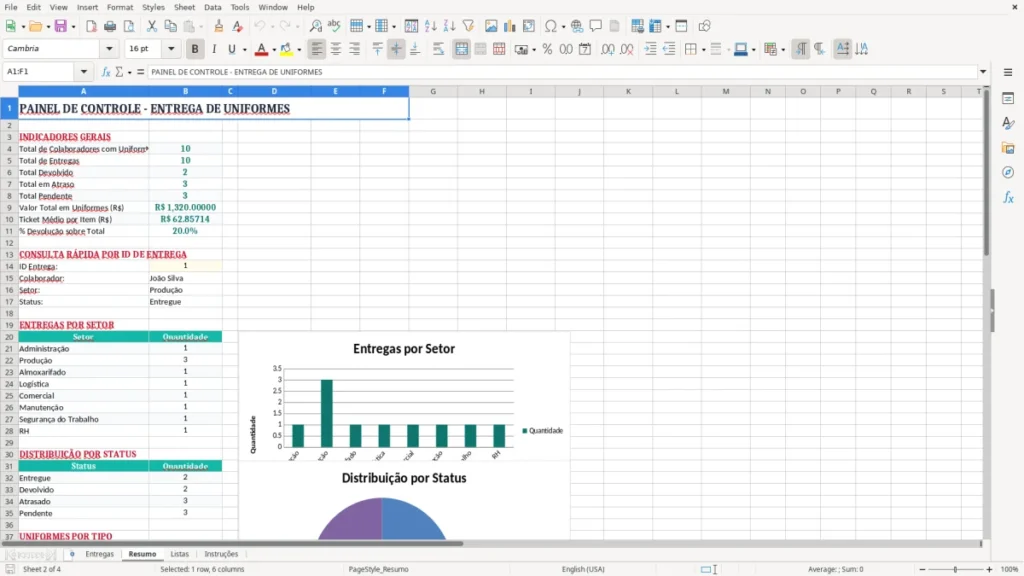Switch to the Listas sheet tab
The height and width of the screenshot is (576, 1024).
[180, 554]
